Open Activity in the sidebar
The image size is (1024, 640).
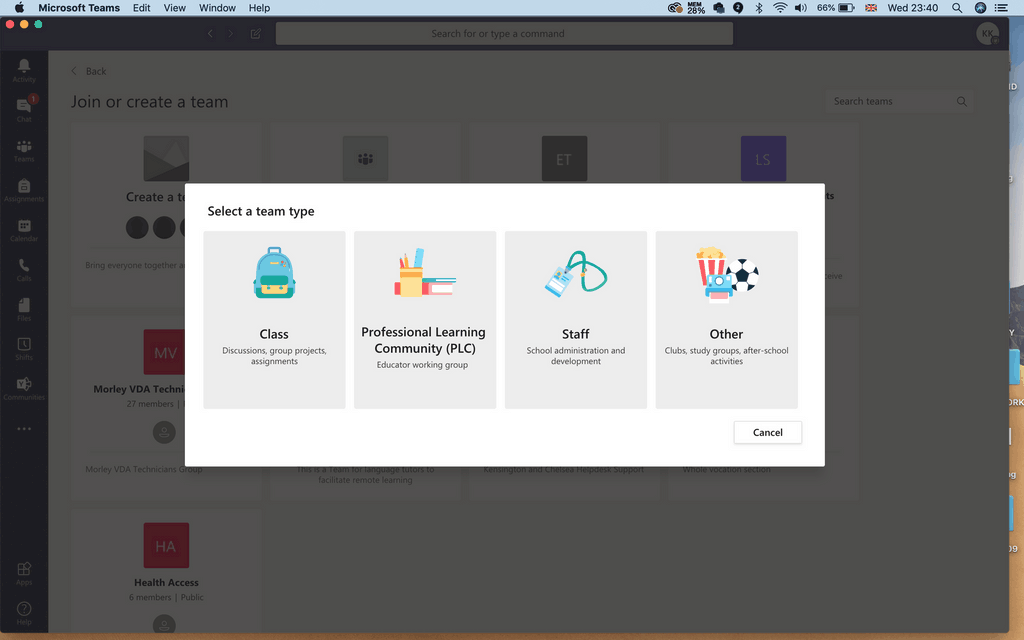point(24,69)
